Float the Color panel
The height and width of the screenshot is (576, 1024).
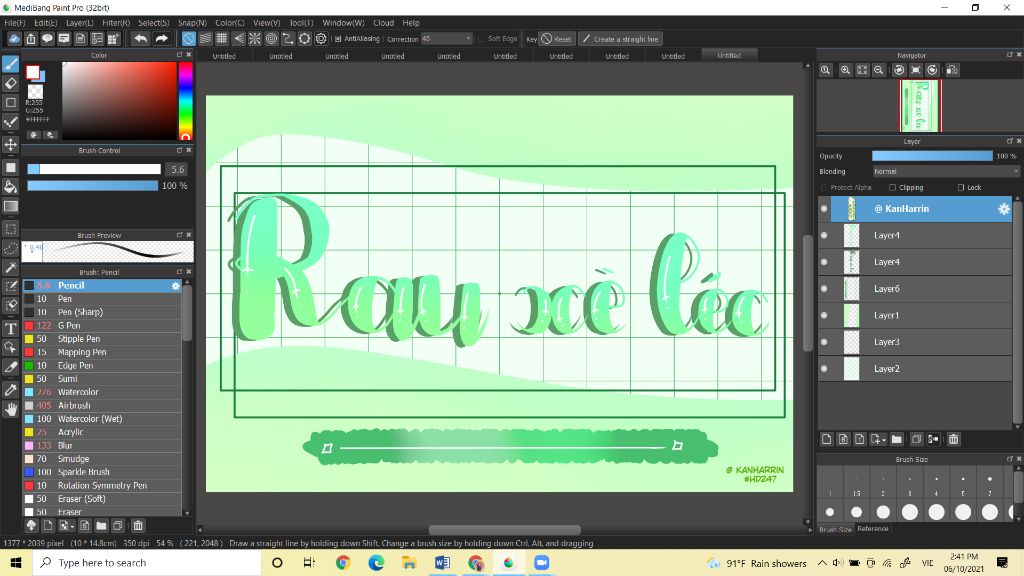(x=180, y=56)
